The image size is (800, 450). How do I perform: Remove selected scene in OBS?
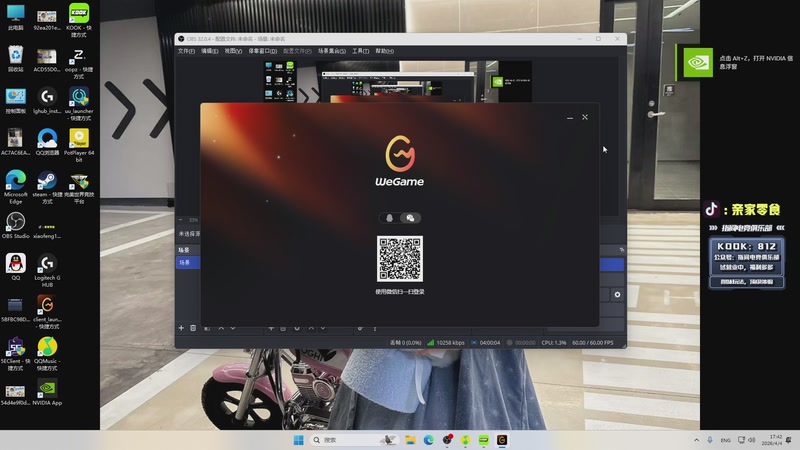tap(193, 328)
